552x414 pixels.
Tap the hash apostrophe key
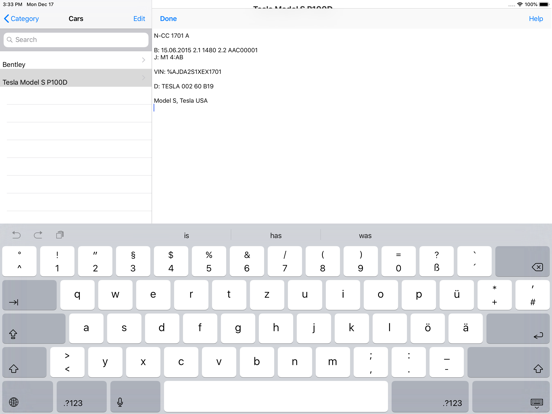click(533, 295)
